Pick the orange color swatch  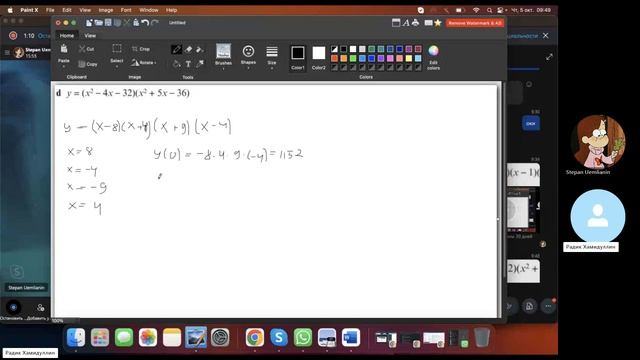point(344,58)
